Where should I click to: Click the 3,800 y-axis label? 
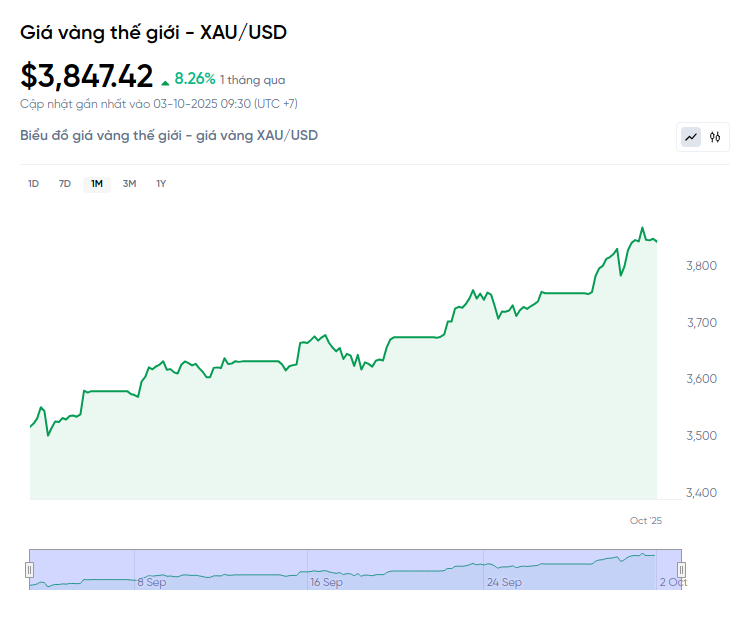pos(700,266)
